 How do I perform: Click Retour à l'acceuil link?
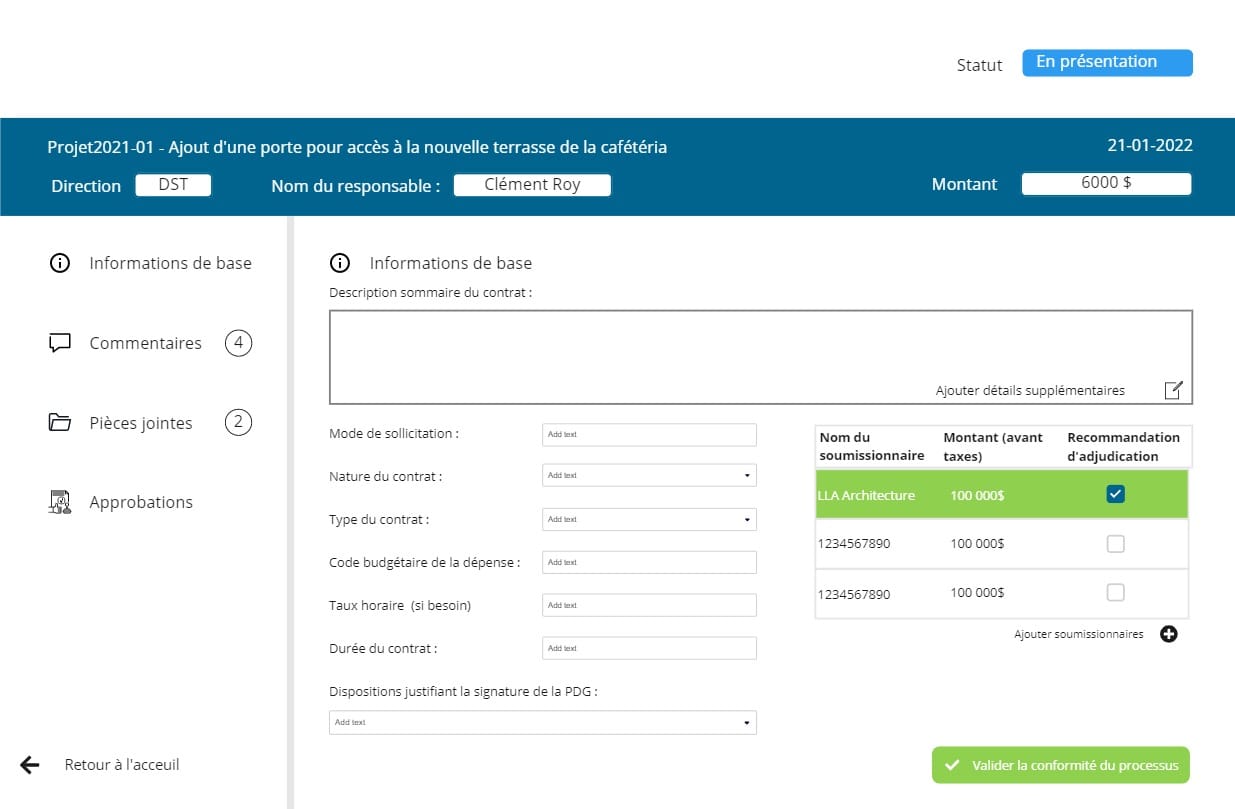click(x=122, y=765)
